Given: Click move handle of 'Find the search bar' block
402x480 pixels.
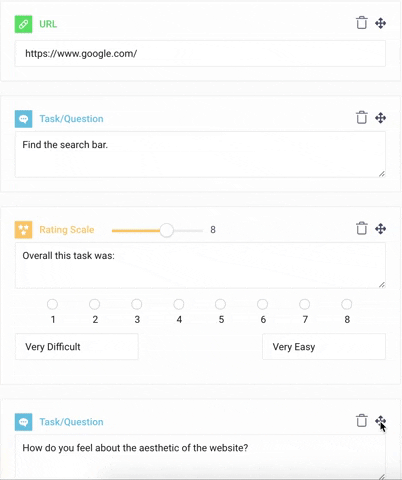Looking at the screenshot, I should tap(380, 118).
